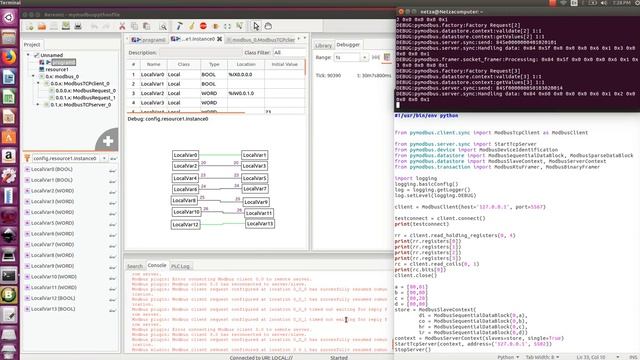Collapse the 0.x: modbus_0 tree node
The width and height of the screenshot is (640, 360).
(33, 76)
